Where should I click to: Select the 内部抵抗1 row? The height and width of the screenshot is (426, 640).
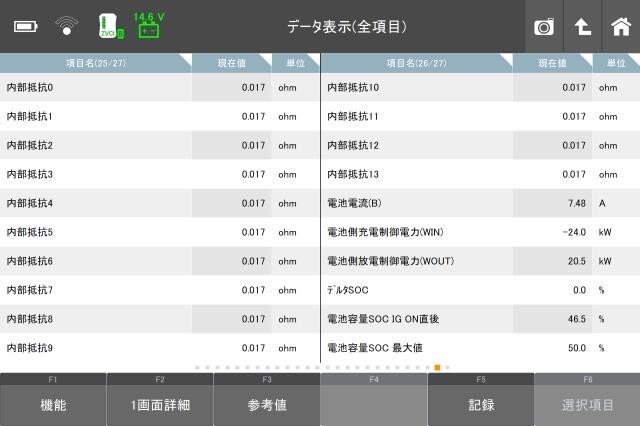pos(160,116)
